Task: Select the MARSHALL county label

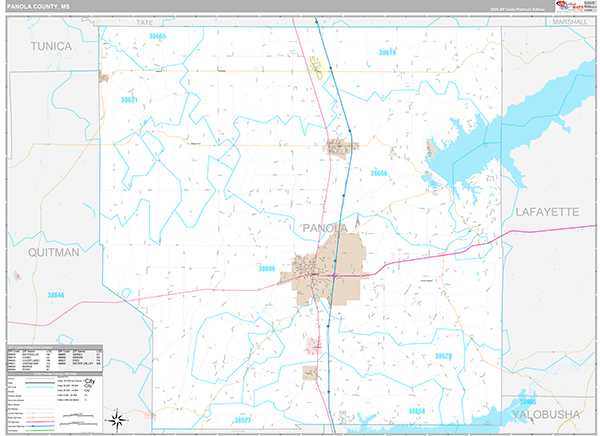Action: click(570, 22)
